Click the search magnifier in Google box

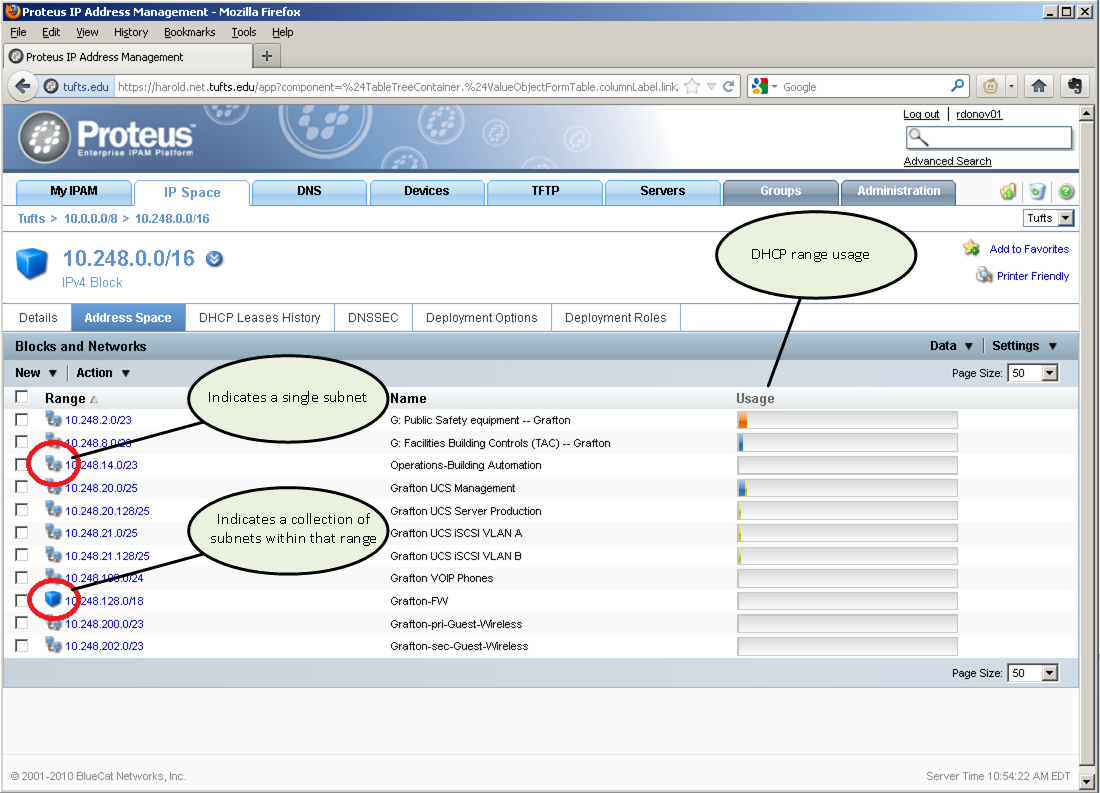pos(958,86)
